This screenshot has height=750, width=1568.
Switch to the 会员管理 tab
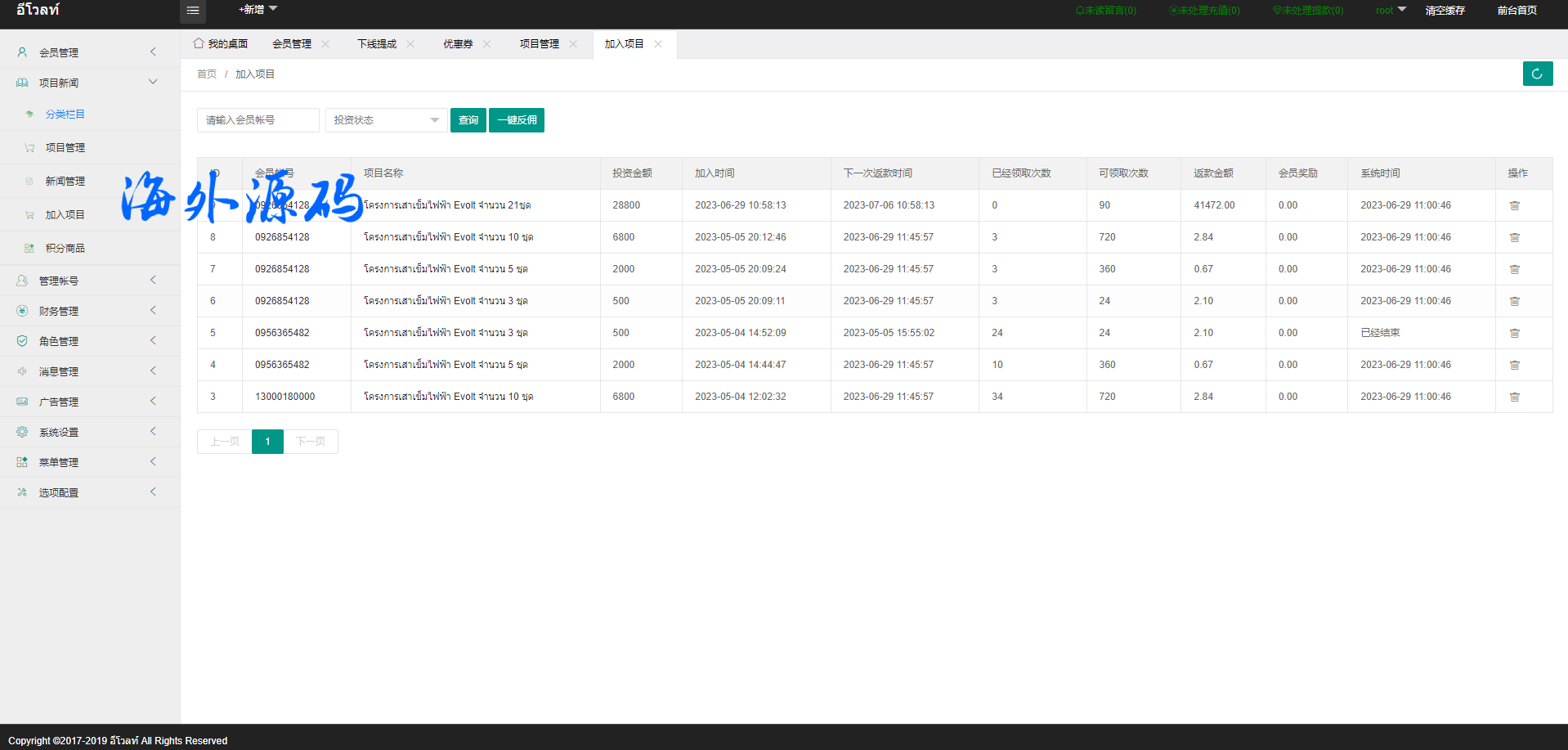pos(292,44)
